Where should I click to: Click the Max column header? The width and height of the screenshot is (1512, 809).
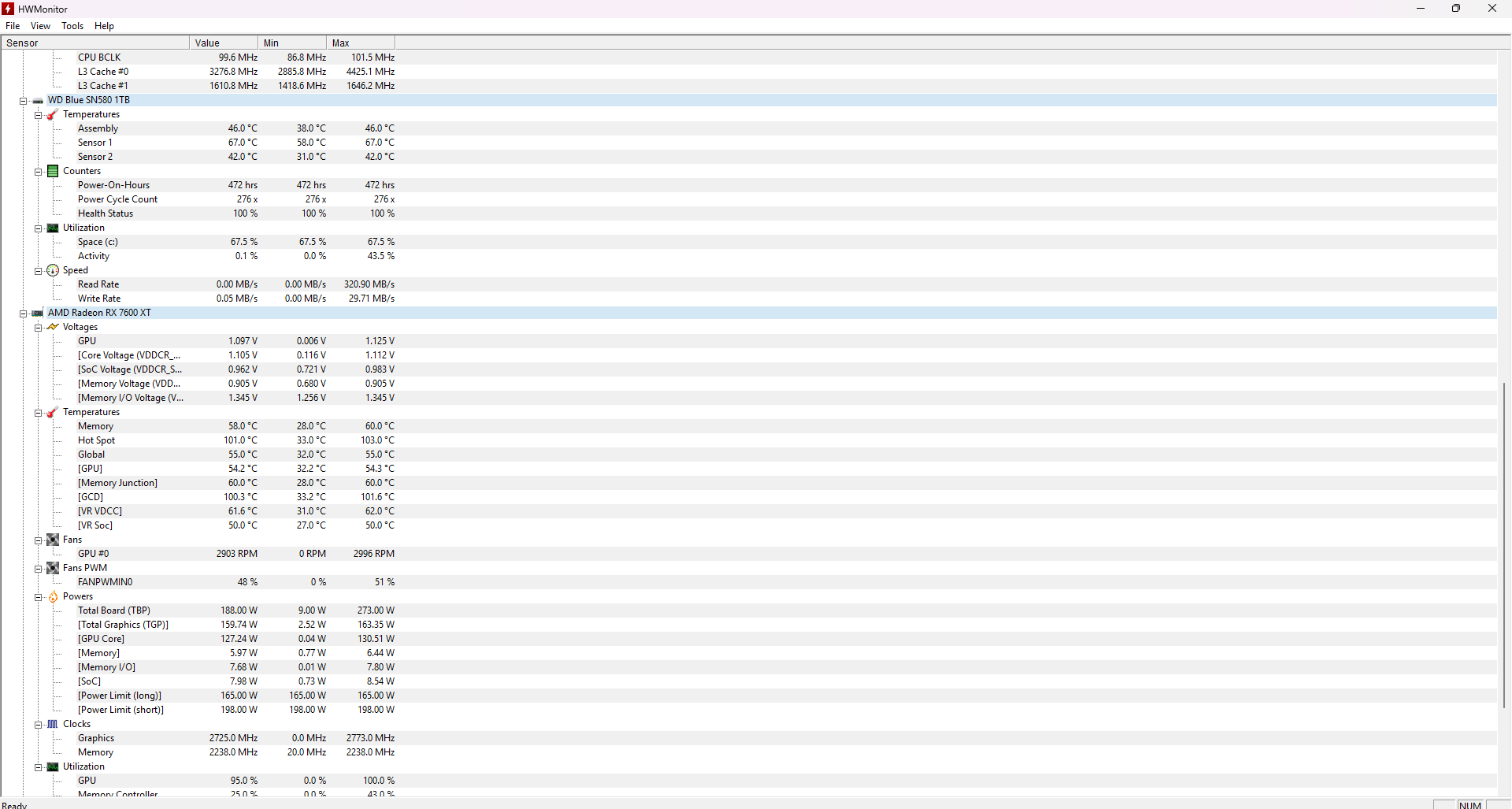[x=361, y=43]
